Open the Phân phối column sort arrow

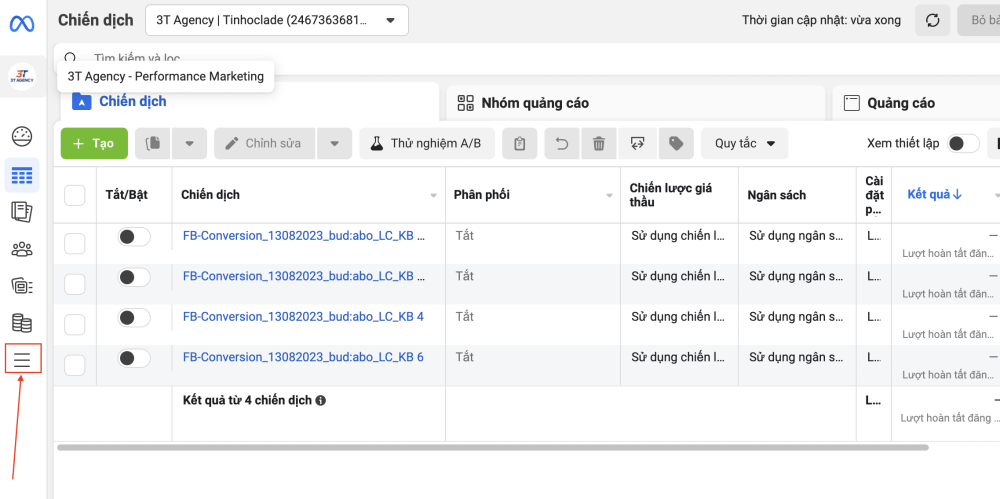click(x=609, y=195)
